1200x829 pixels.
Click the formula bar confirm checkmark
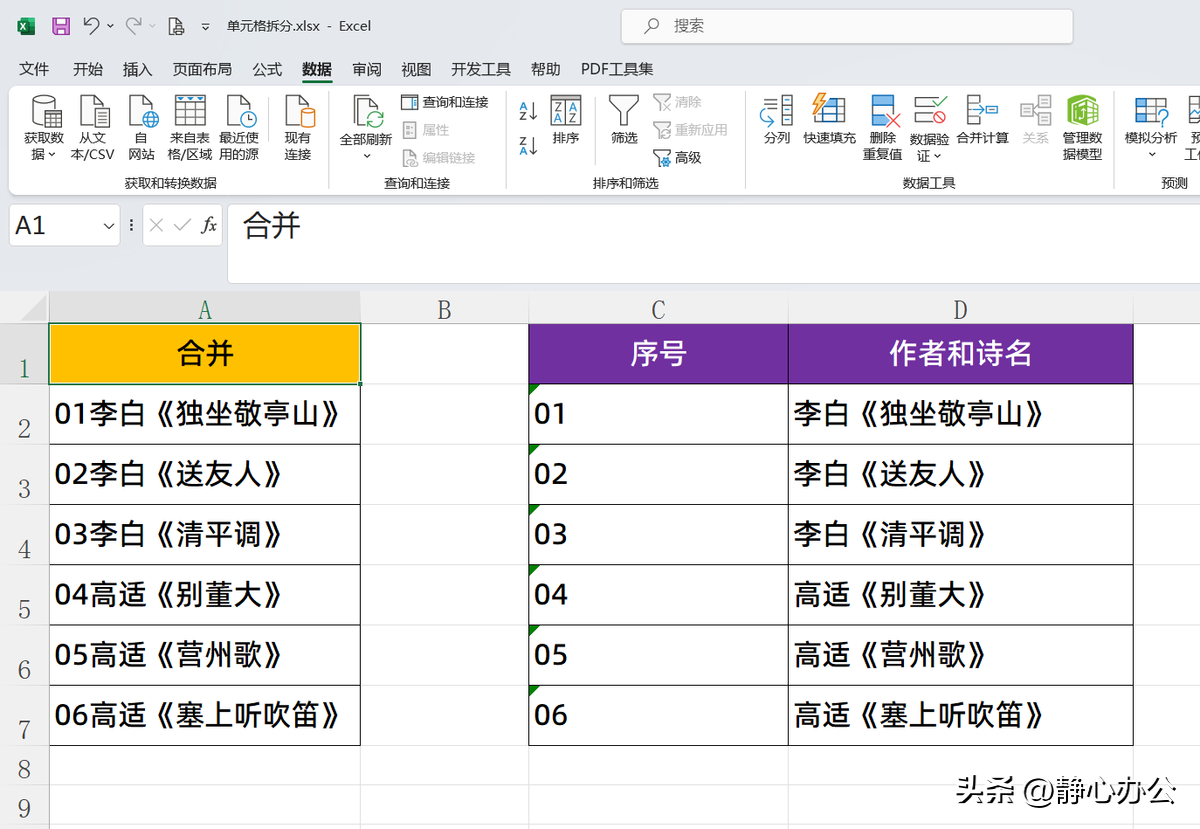(182, 226)
